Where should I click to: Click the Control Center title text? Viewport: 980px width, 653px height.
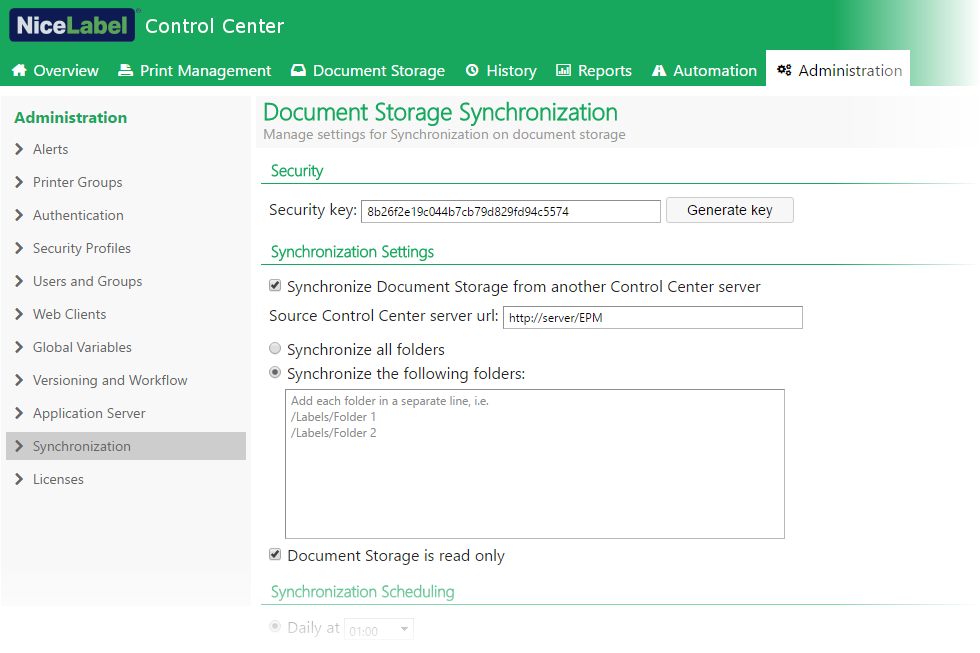tap(214, 26)
